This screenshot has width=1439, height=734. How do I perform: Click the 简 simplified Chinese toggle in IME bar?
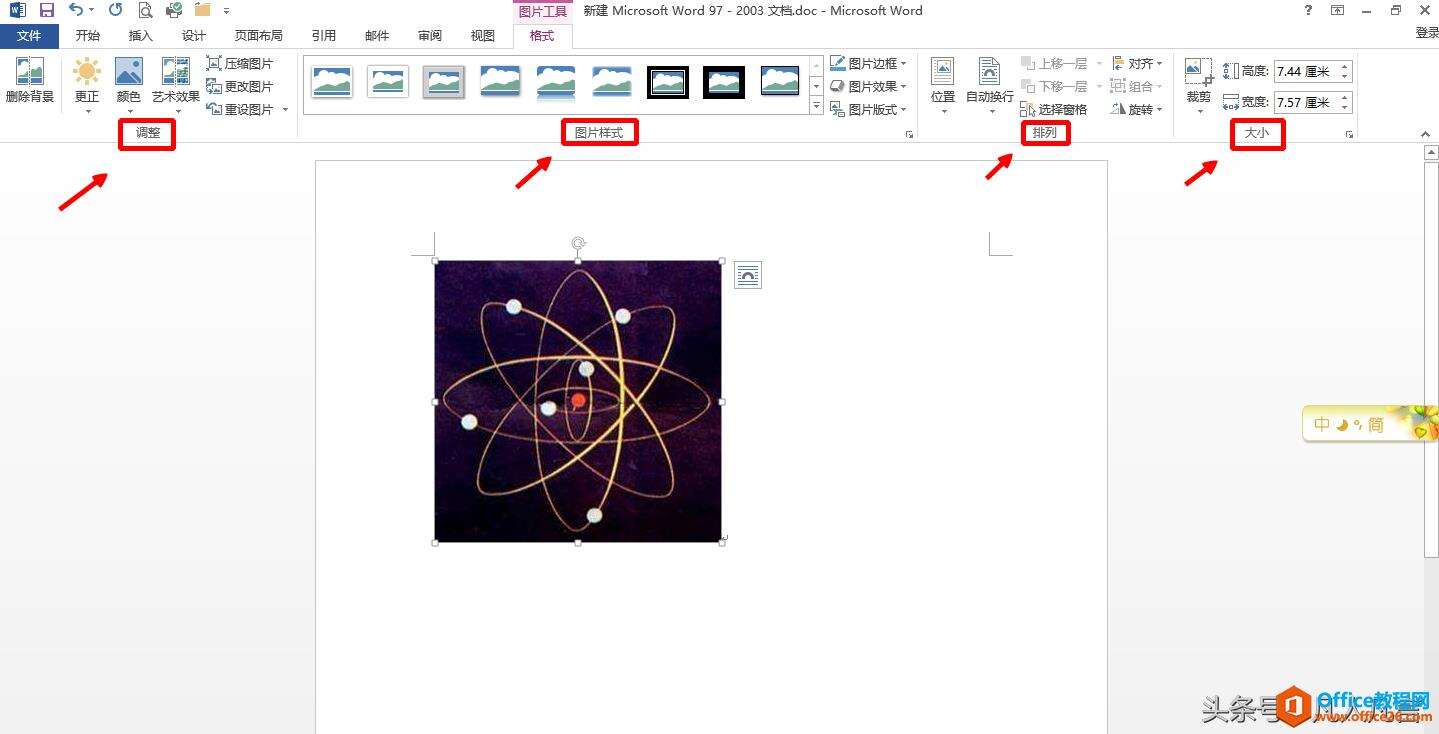click(1376, 424)
